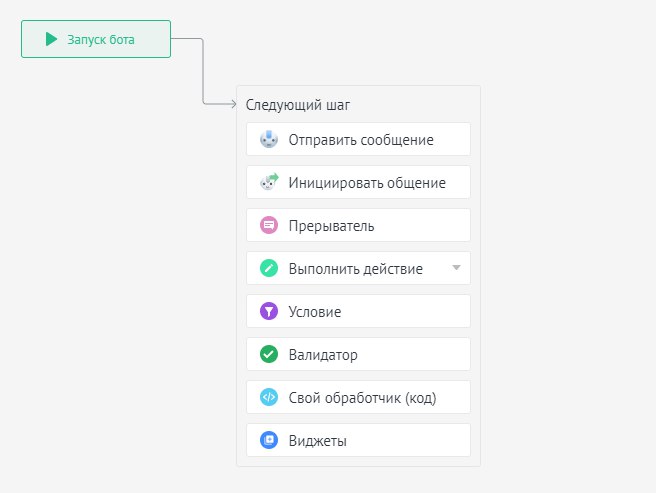The image size is (656, 493).
Task: Select the blue code brackets icon
Action: click(269, 397)
